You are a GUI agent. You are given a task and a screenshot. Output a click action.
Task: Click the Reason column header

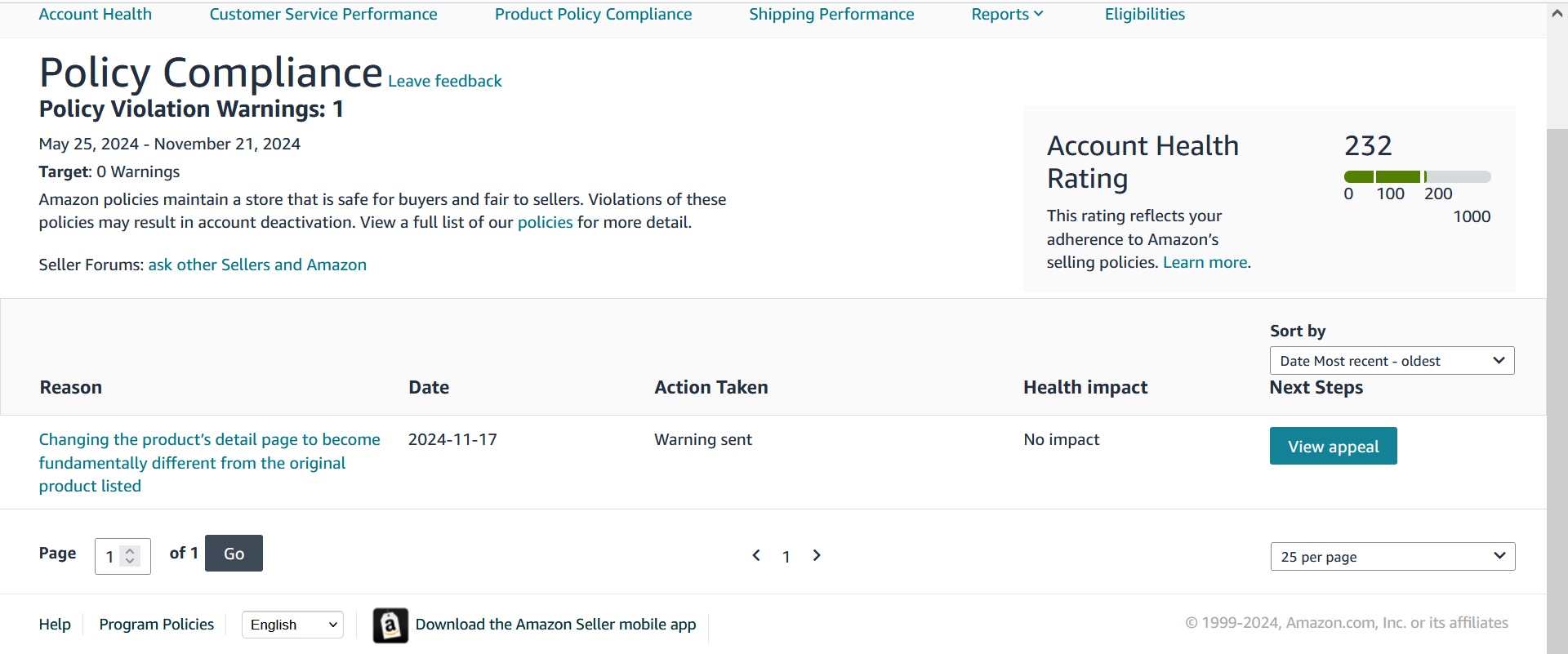click(x=71, y=387)
